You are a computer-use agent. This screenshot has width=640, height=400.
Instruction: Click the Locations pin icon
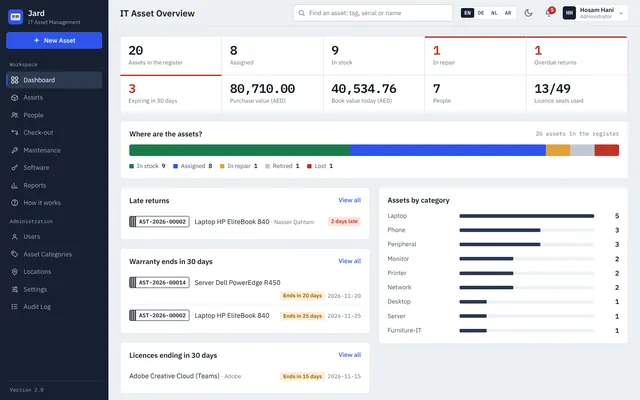coord(15,272)
